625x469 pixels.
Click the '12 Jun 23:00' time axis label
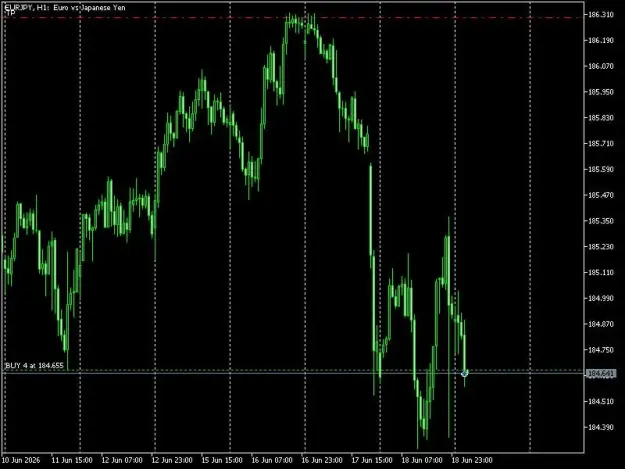tap(172, 460)
